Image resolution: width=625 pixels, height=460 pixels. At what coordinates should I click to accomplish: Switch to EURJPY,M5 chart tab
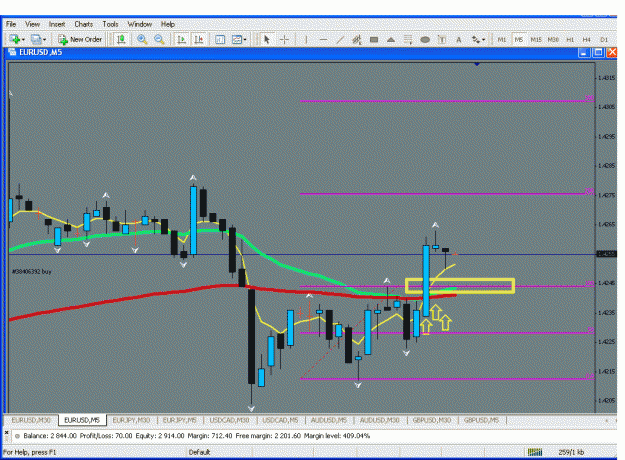coord(180,420)
